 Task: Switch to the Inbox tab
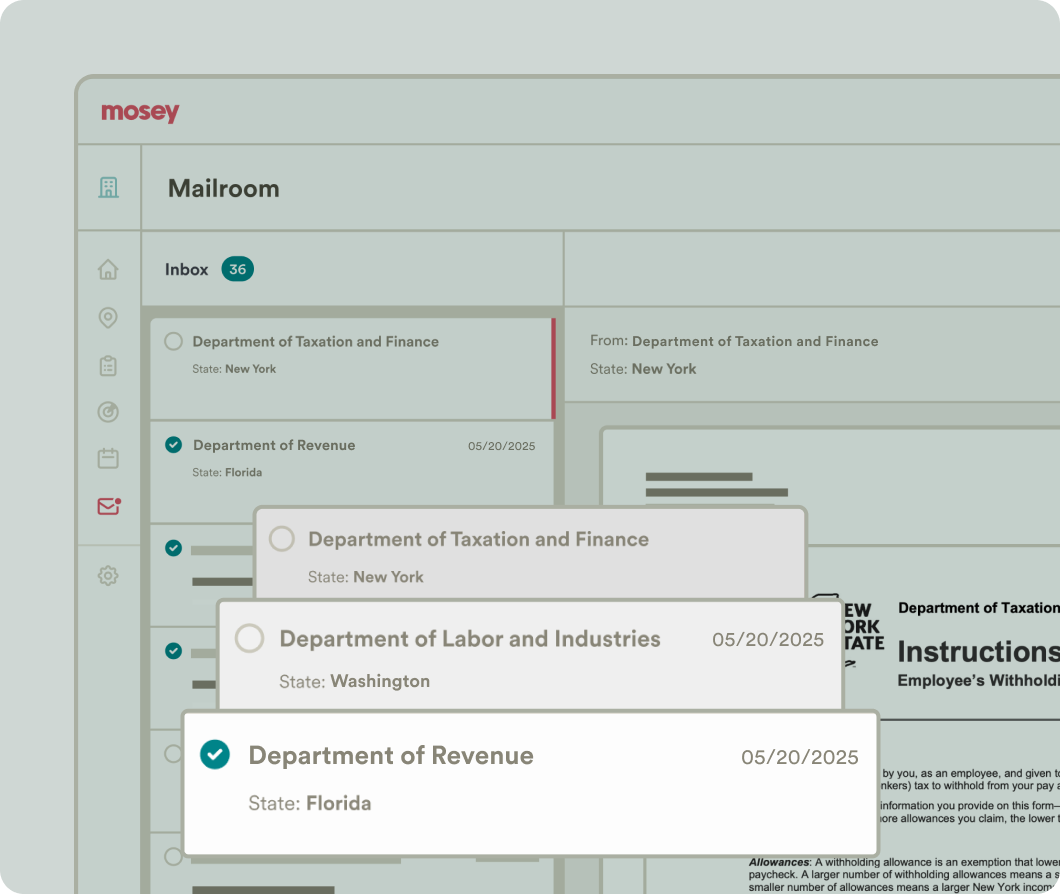[186, 269]
